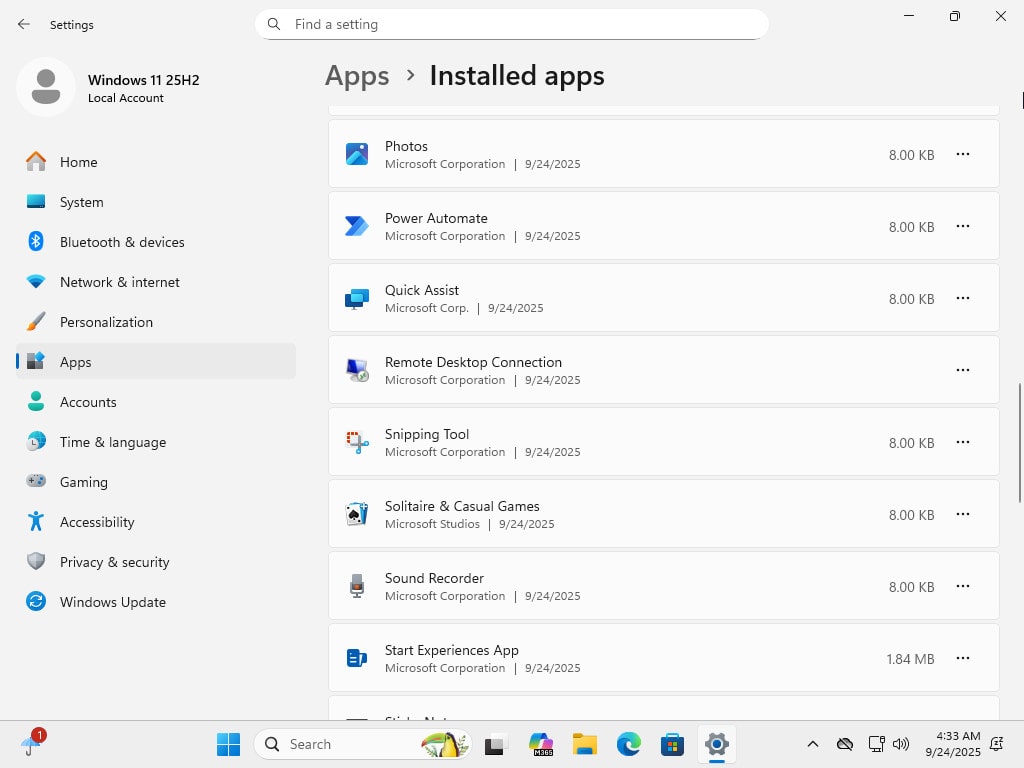This screenshot has height=768, width=1024.
Task: Click the taskbar Search box
Action: 362,744
